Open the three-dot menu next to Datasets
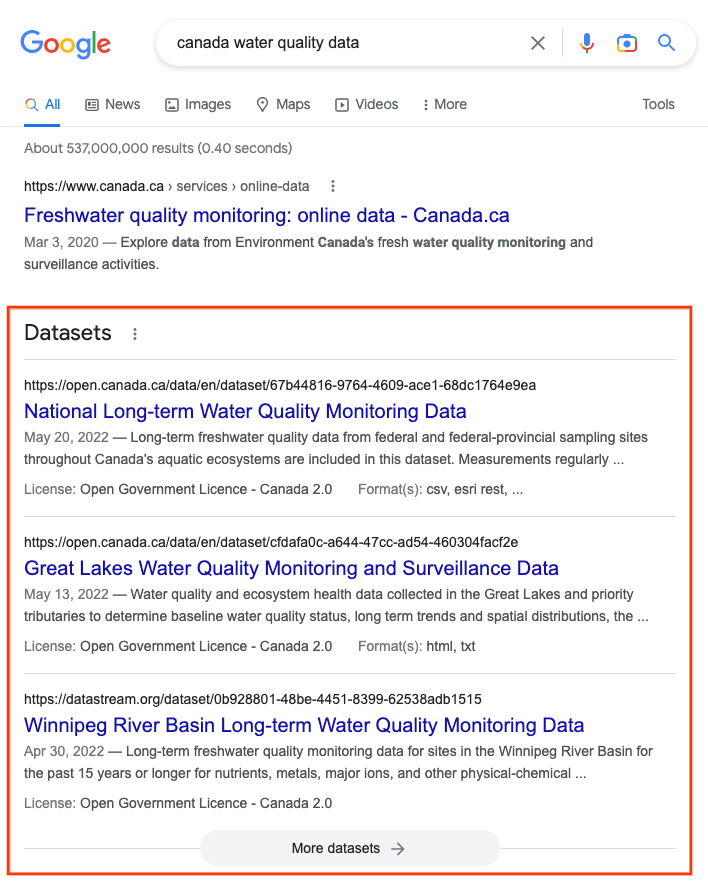Image resolution: width=708 pixels, height=881 pixels. [135, 334]
